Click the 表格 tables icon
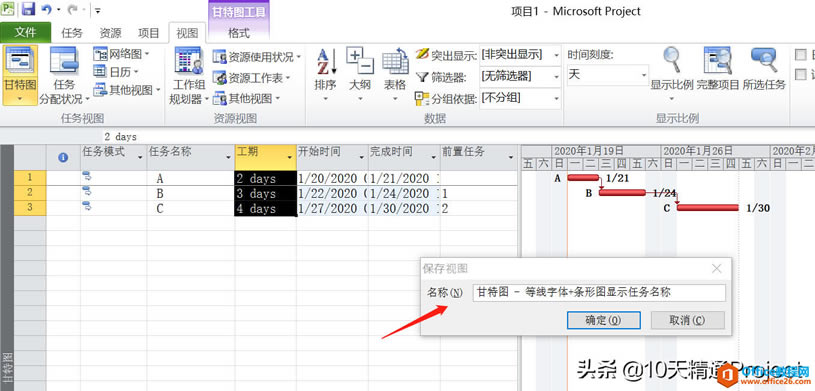 [x=395, y=61]
